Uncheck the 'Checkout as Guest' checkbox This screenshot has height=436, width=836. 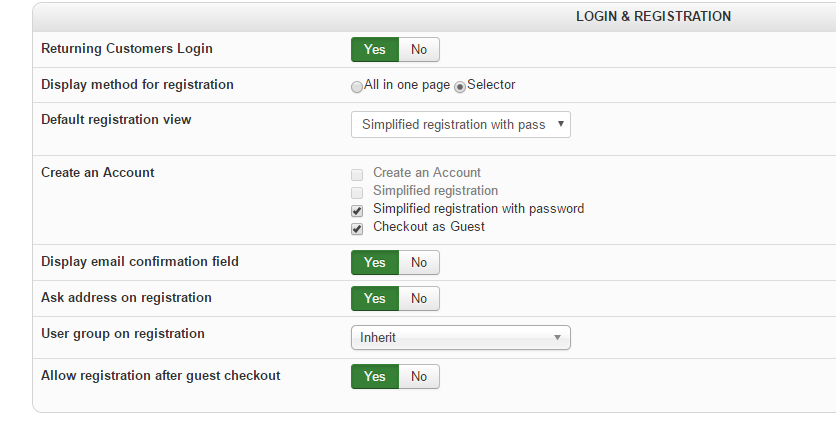[357, 228]
